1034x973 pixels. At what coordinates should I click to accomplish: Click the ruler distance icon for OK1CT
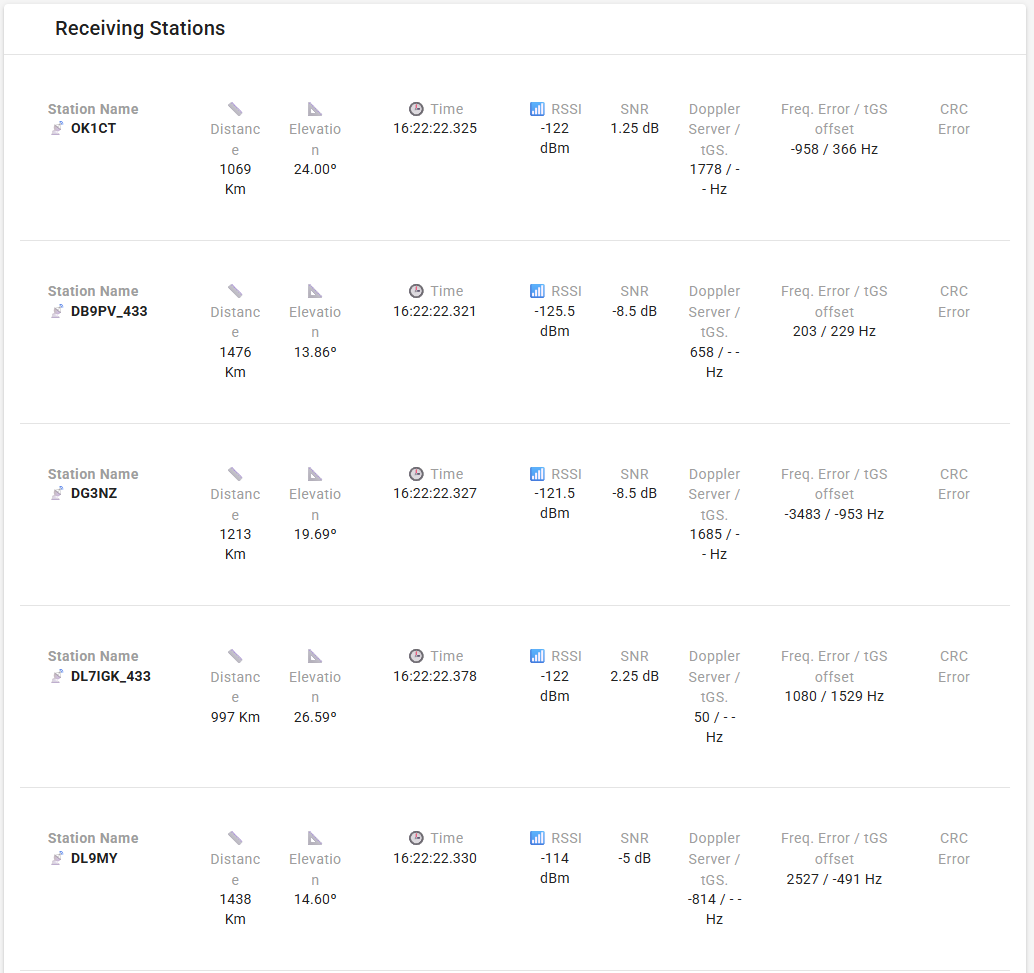tap(235, 109)
